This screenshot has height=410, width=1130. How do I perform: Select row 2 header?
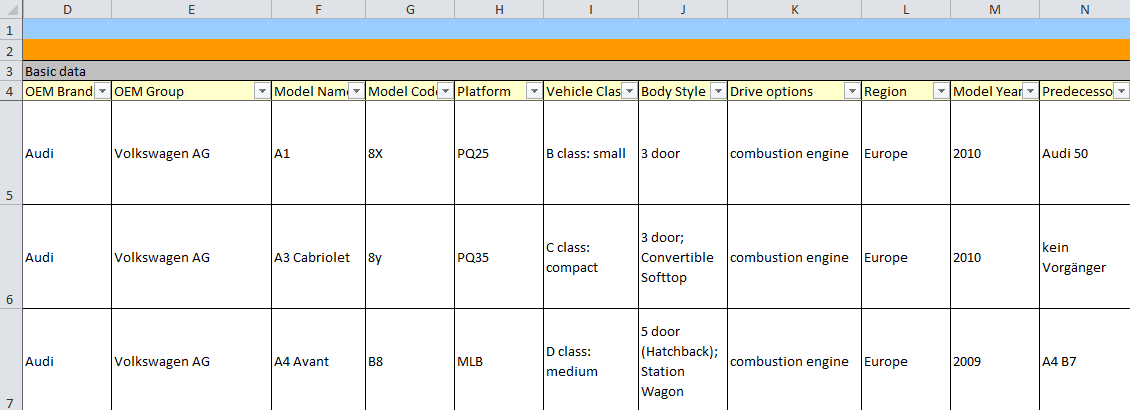11,50
